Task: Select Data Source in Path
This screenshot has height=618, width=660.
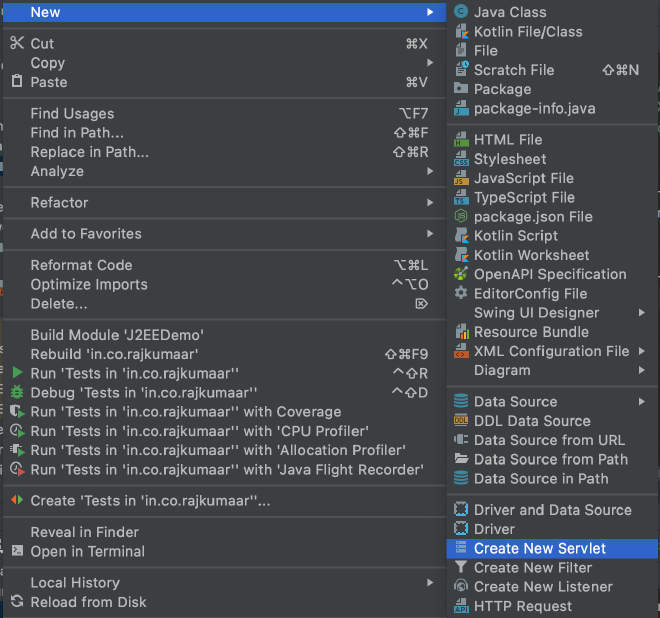Action: (x=552, y=478)
